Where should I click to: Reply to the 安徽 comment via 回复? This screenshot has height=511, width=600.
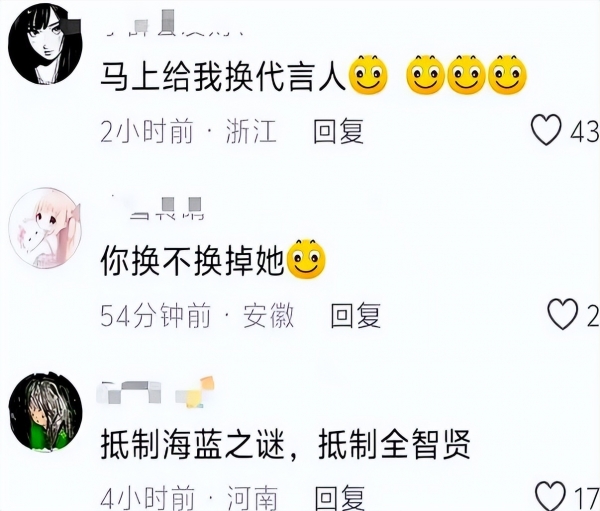coord(355,315)
